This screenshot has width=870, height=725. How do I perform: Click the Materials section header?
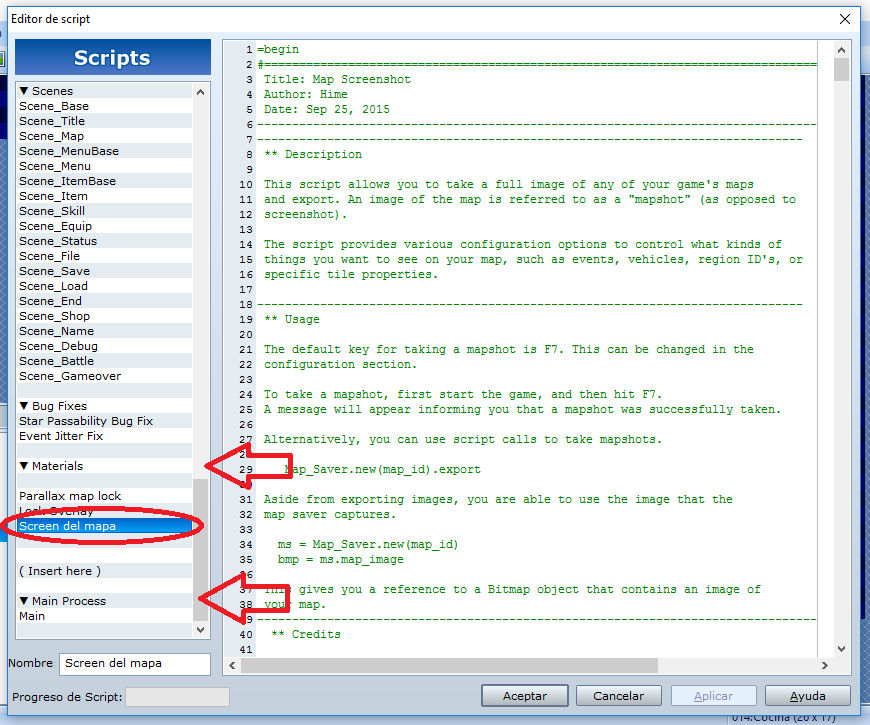tap(105, 466)
